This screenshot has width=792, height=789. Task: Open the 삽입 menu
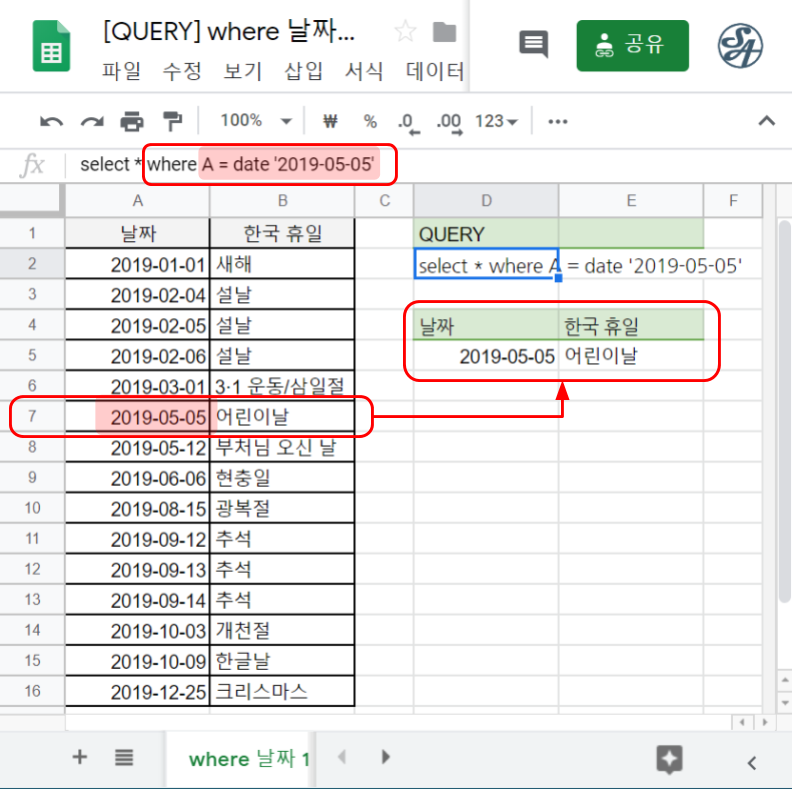click(303, 71)
